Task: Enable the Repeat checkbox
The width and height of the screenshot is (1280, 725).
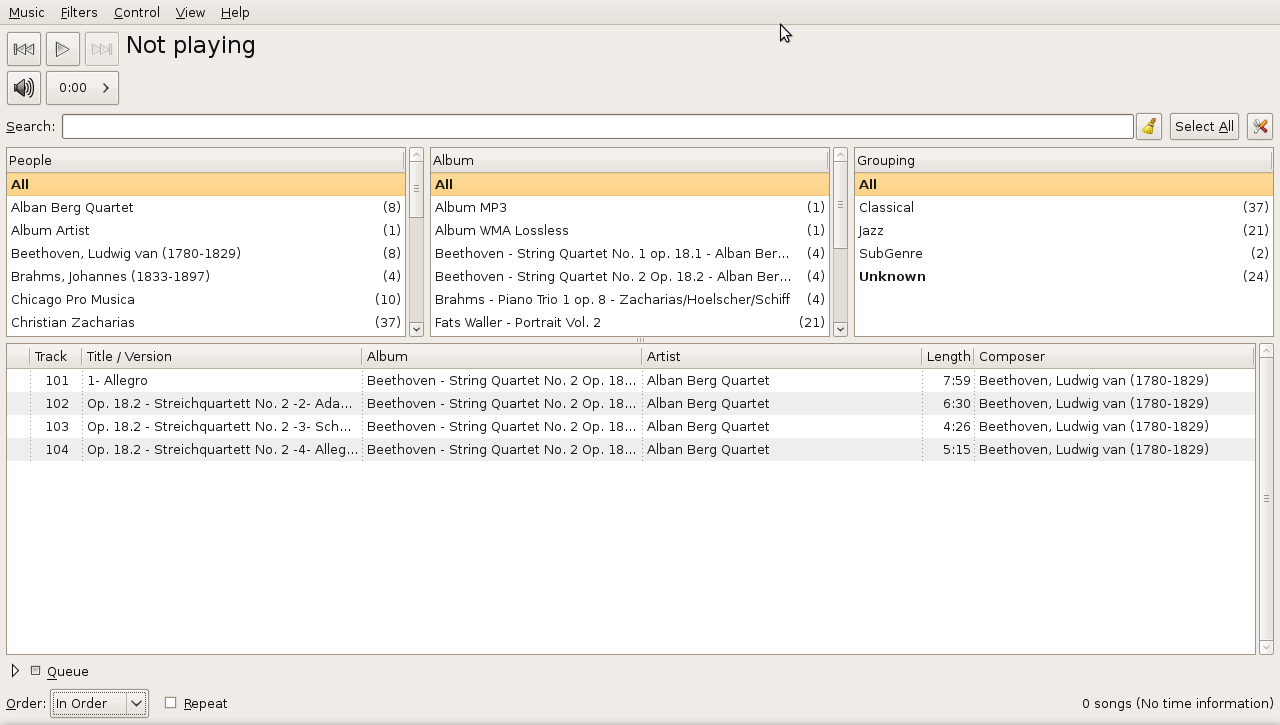Action: click(x=171, y=703)
